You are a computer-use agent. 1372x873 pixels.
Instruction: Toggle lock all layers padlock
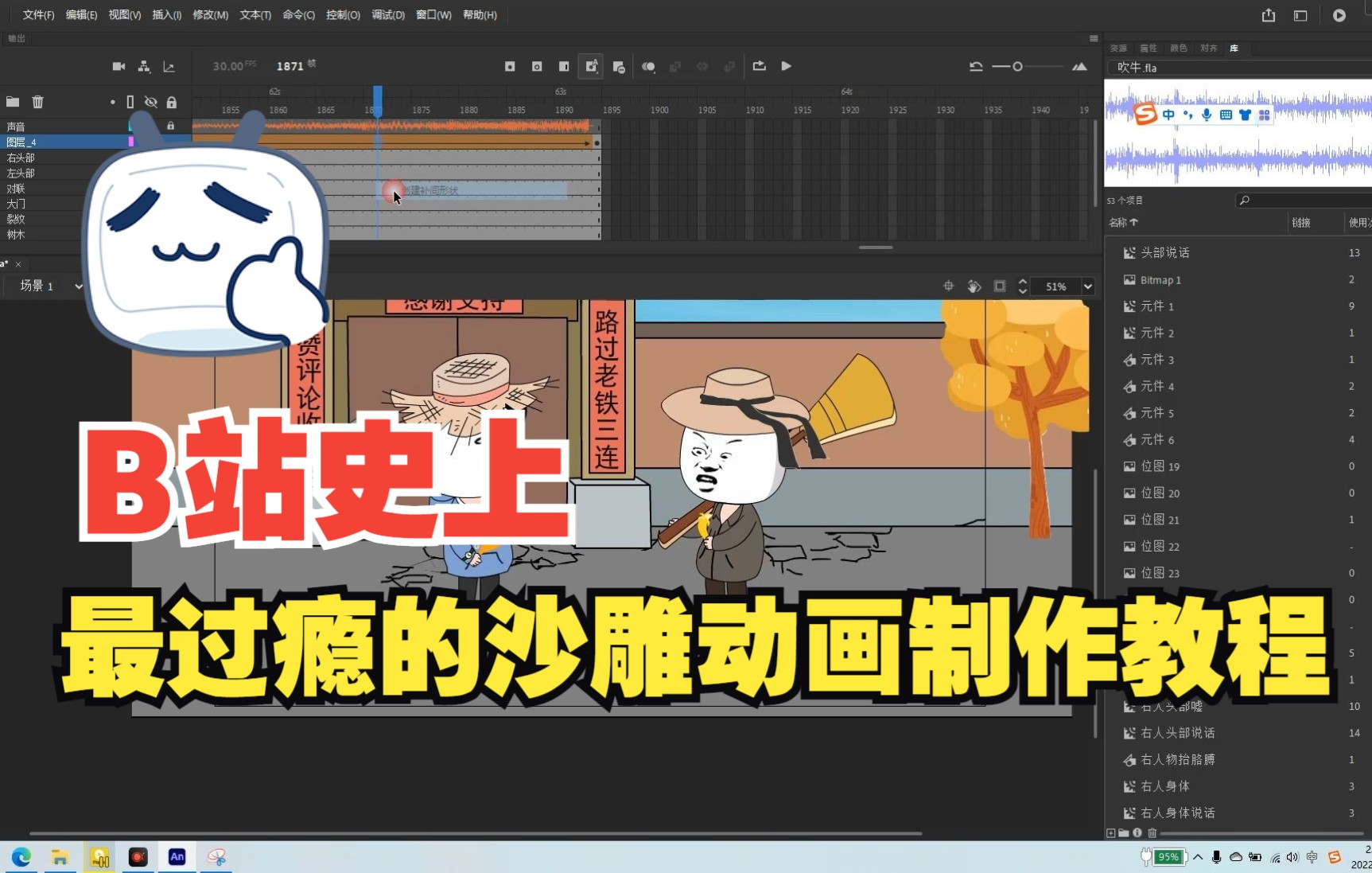pyautogui.click(x=171, y=102)
